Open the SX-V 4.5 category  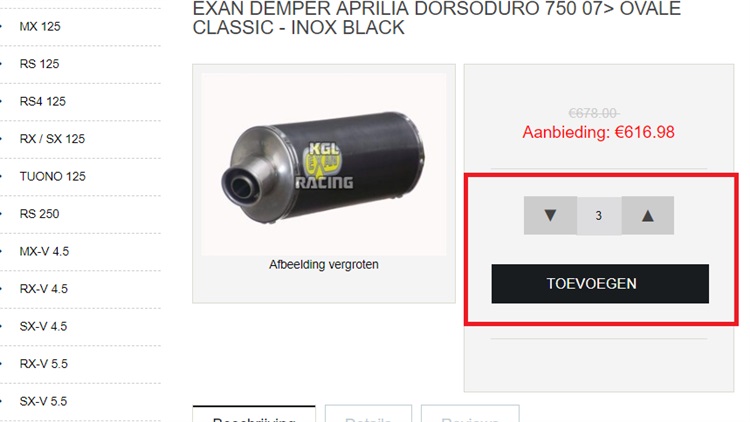click(43, 326)
